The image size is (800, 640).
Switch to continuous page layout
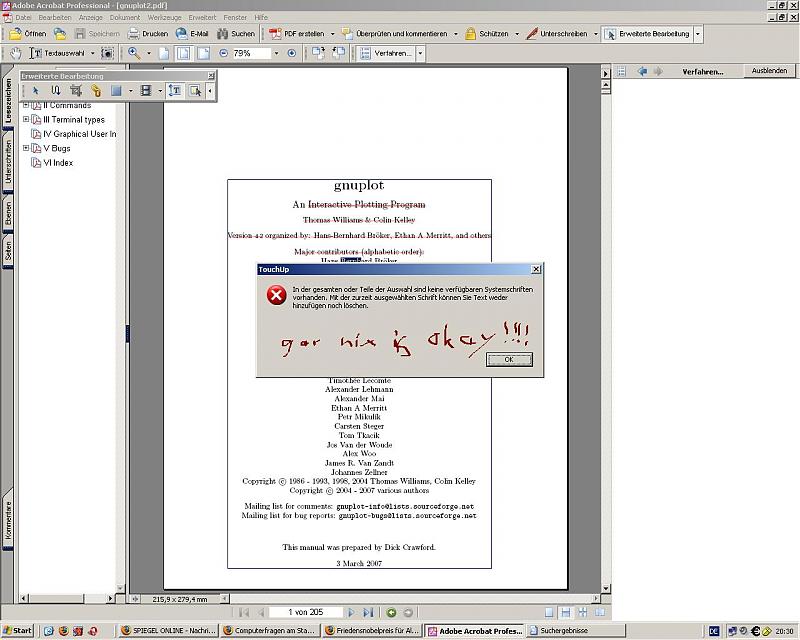pos(566,612)
